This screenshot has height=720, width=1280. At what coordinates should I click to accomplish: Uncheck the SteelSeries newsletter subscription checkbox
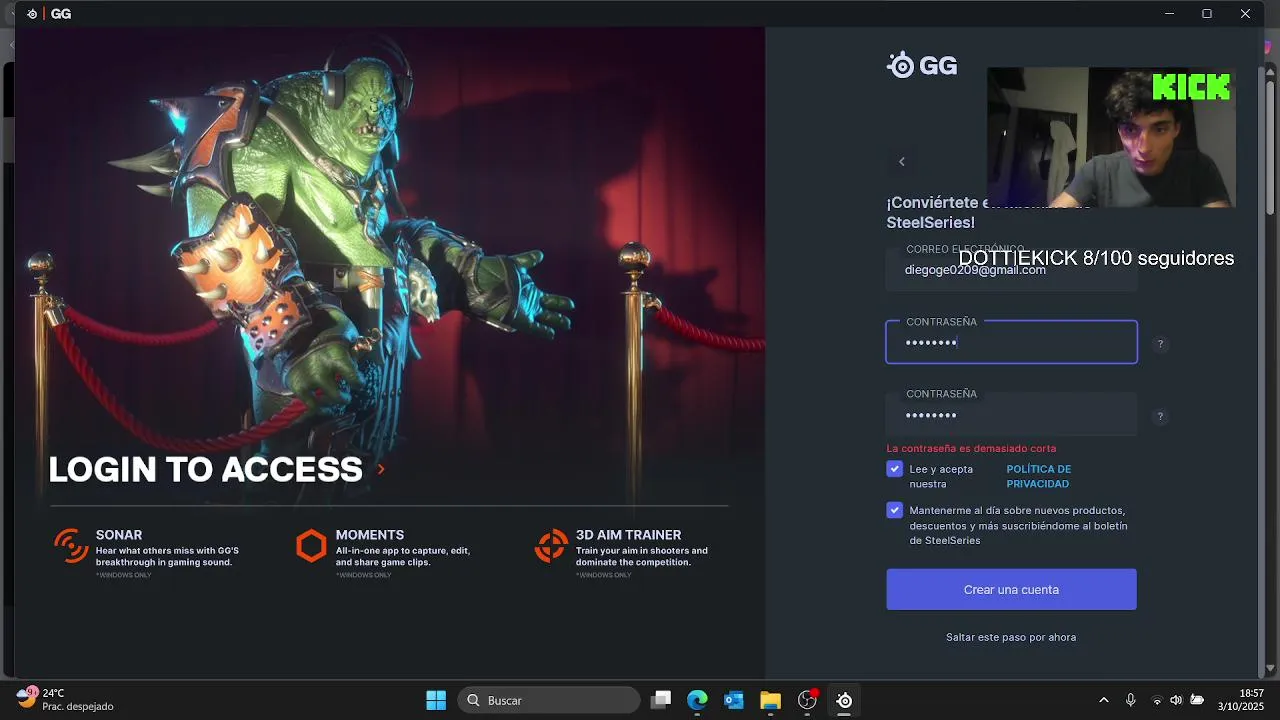click(894, 510)
